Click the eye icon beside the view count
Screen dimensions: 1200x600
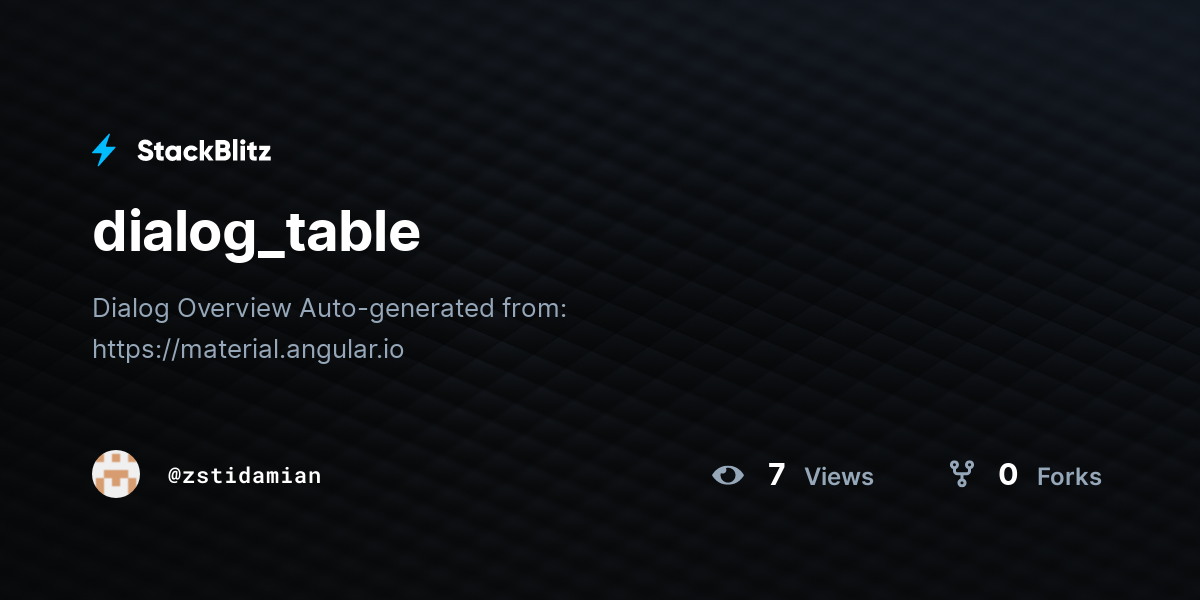[x=728, y=475]
